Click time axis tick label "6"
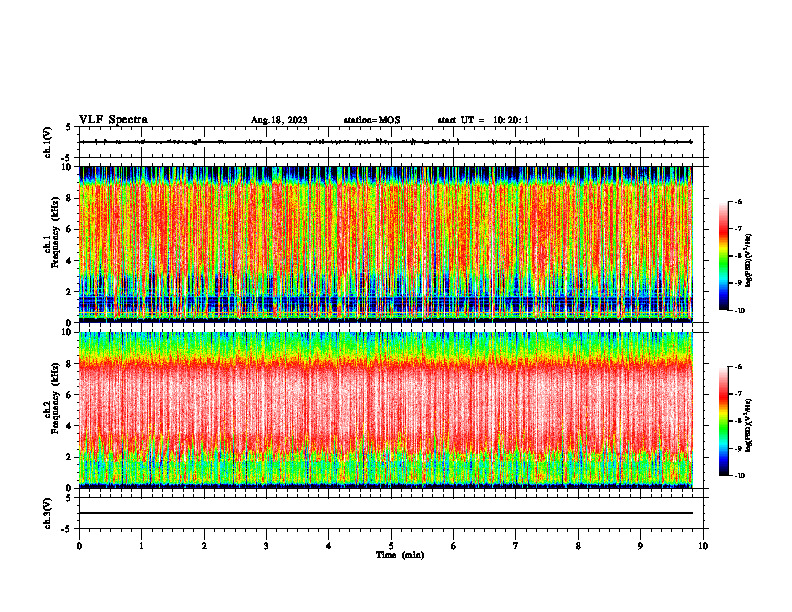792x612 pixels. pyautogui.click(x=454, y=546)
